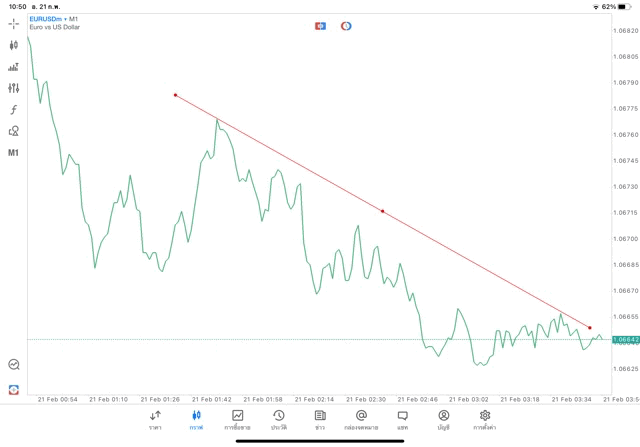640x447 pixels.
Task: Open chart analysis icon at lower left
Action: (14, 365)
